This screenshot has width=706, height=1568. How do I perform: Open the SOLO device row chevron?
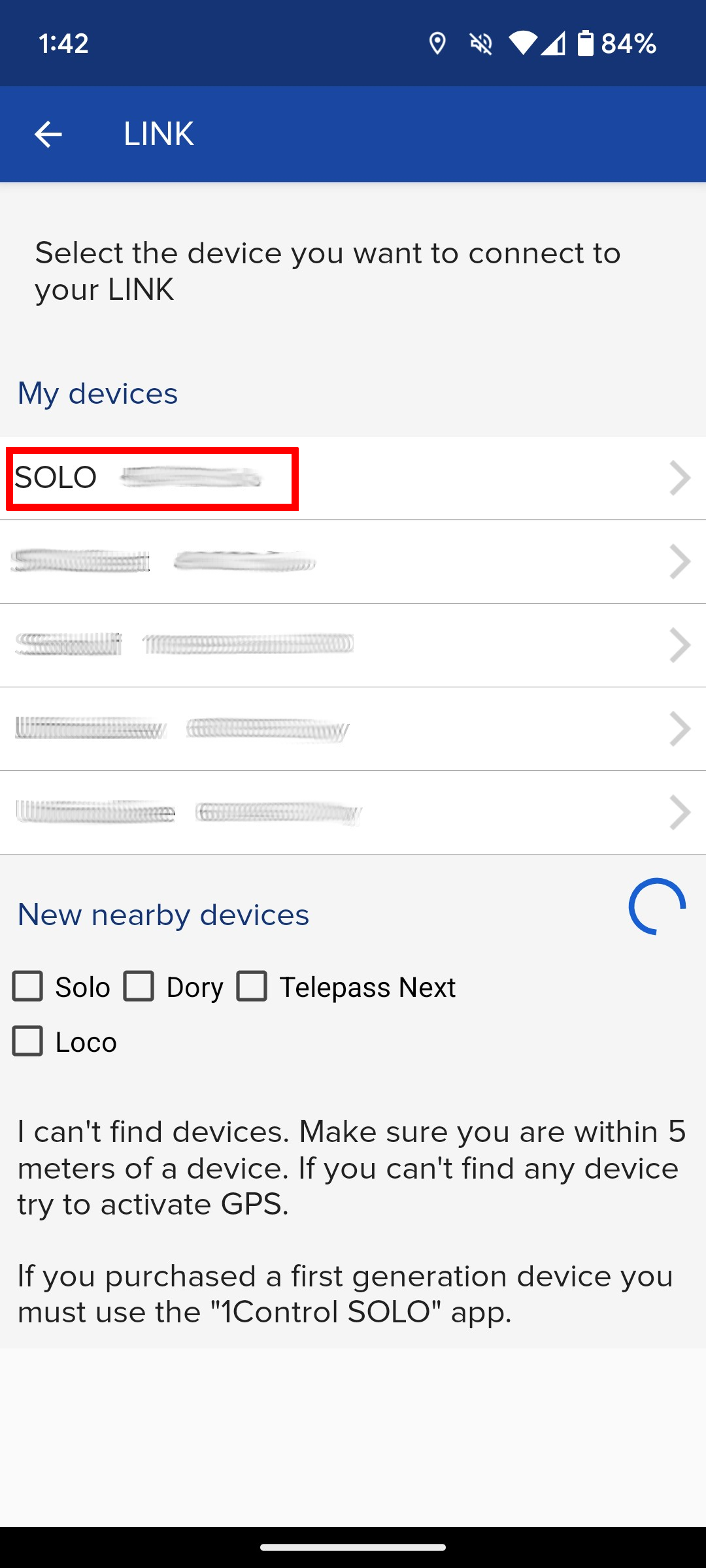[x=680, y=478]
